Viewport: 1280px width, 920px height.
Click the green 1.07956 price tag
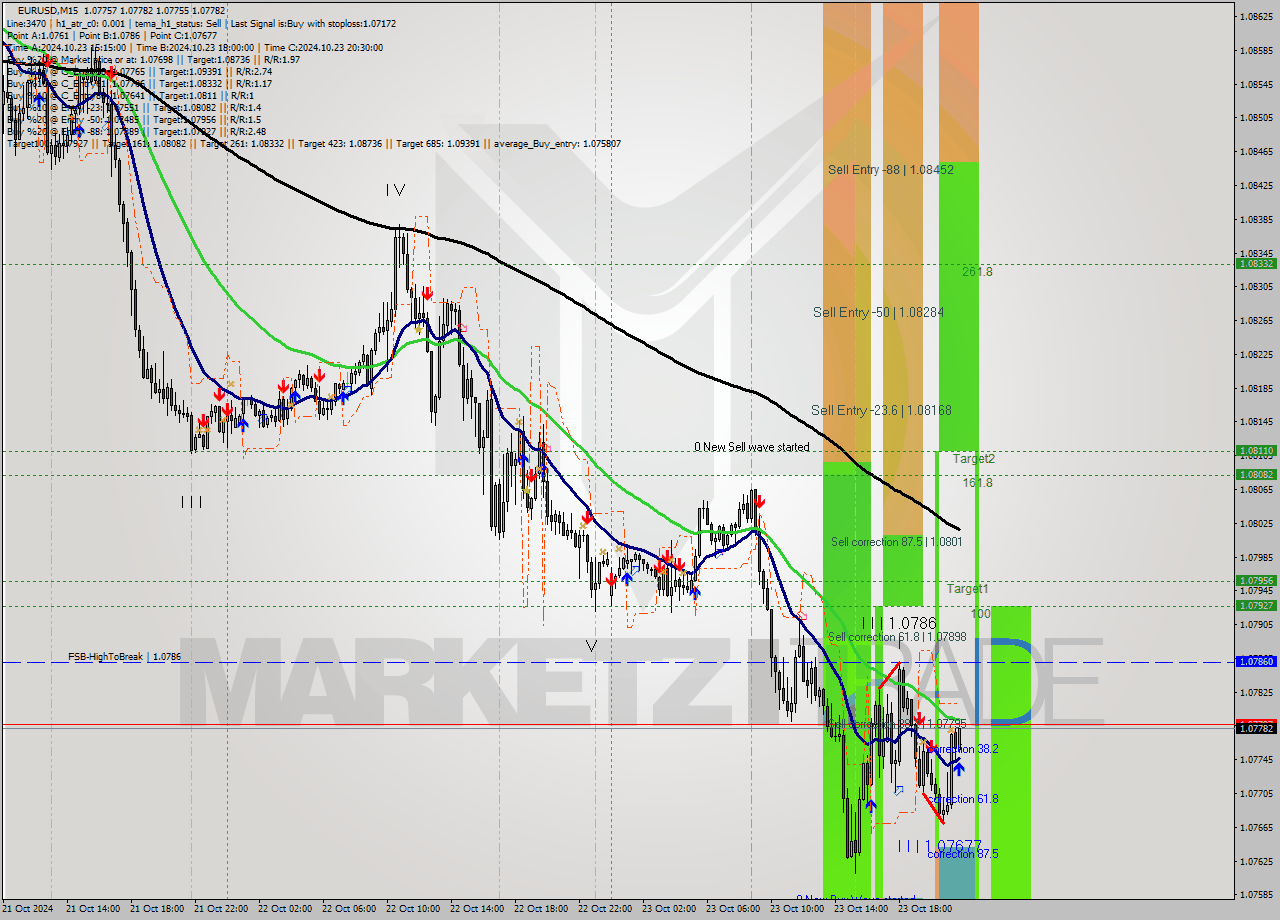coord(1256,581)
